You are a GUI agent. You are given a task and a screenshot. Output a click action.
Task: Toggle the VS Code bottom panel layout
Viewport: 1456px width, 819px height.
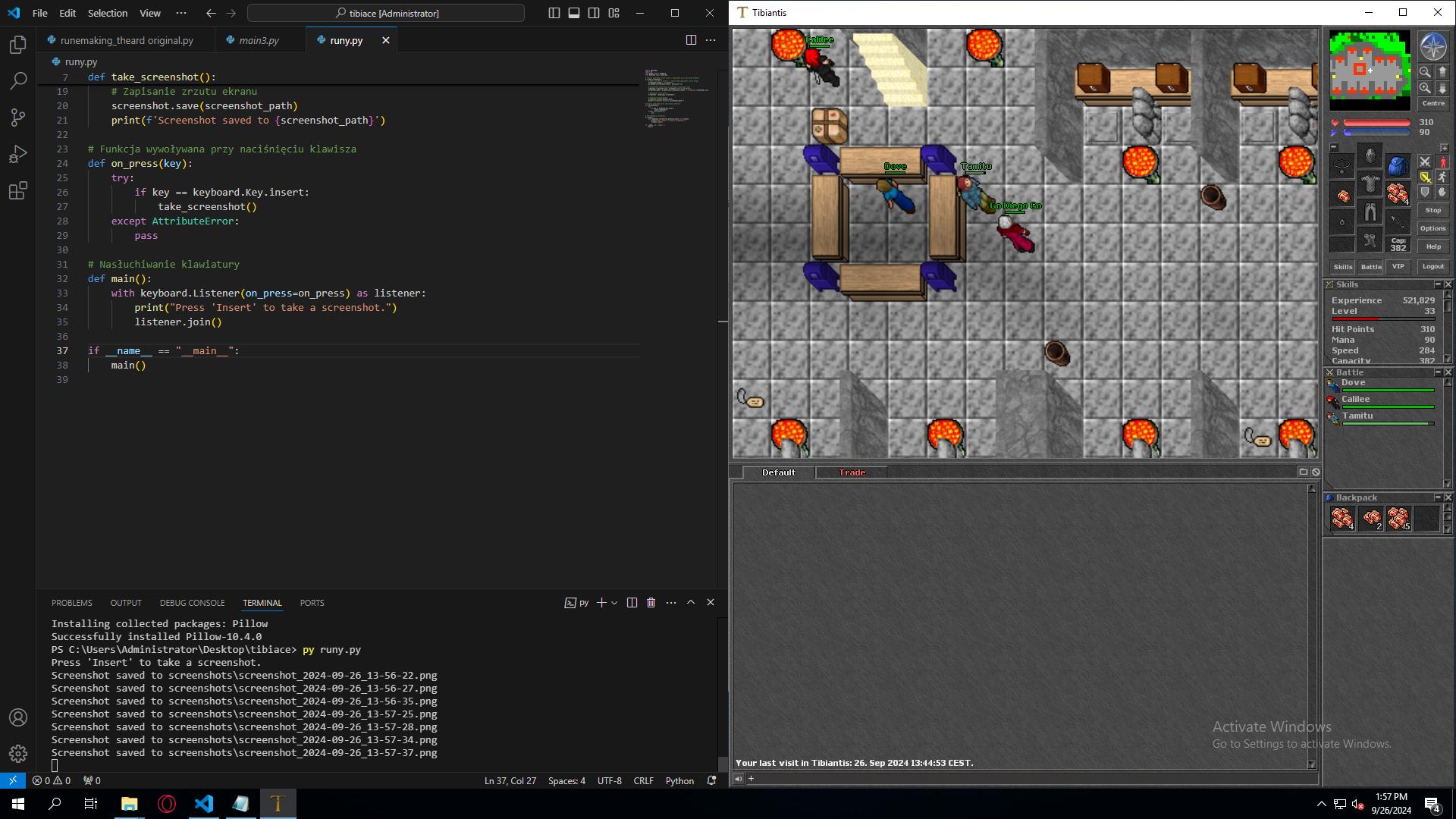pyautogui.click(x=574, y=13)
